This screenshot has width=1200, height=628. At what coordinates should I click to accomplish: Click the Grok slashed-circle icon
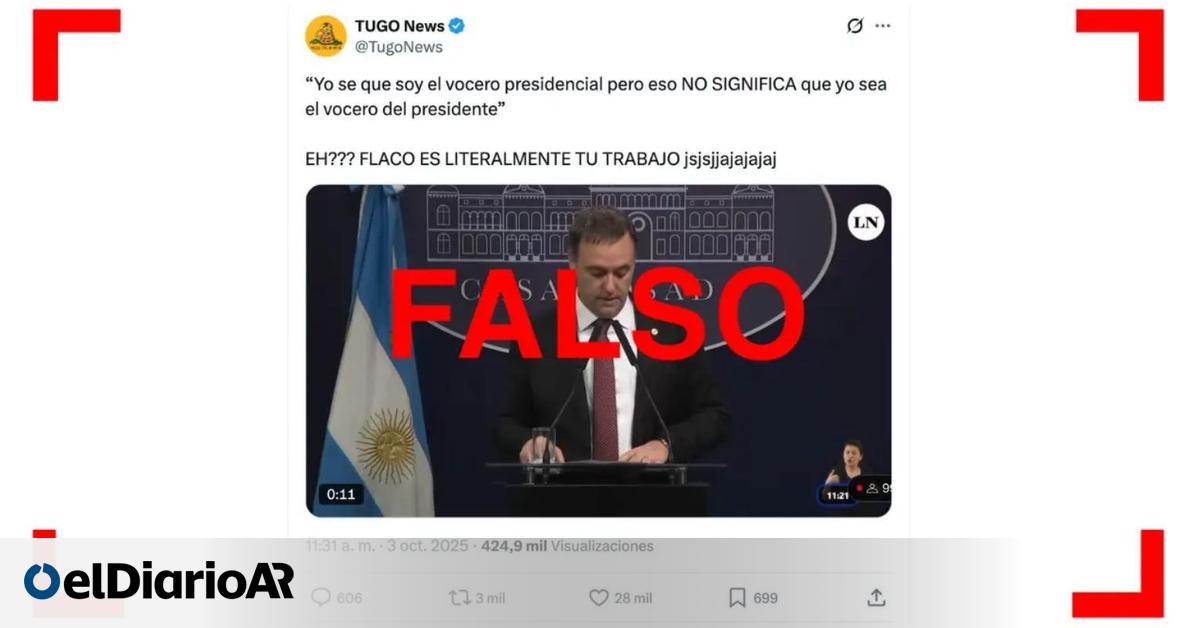(854, 26)
